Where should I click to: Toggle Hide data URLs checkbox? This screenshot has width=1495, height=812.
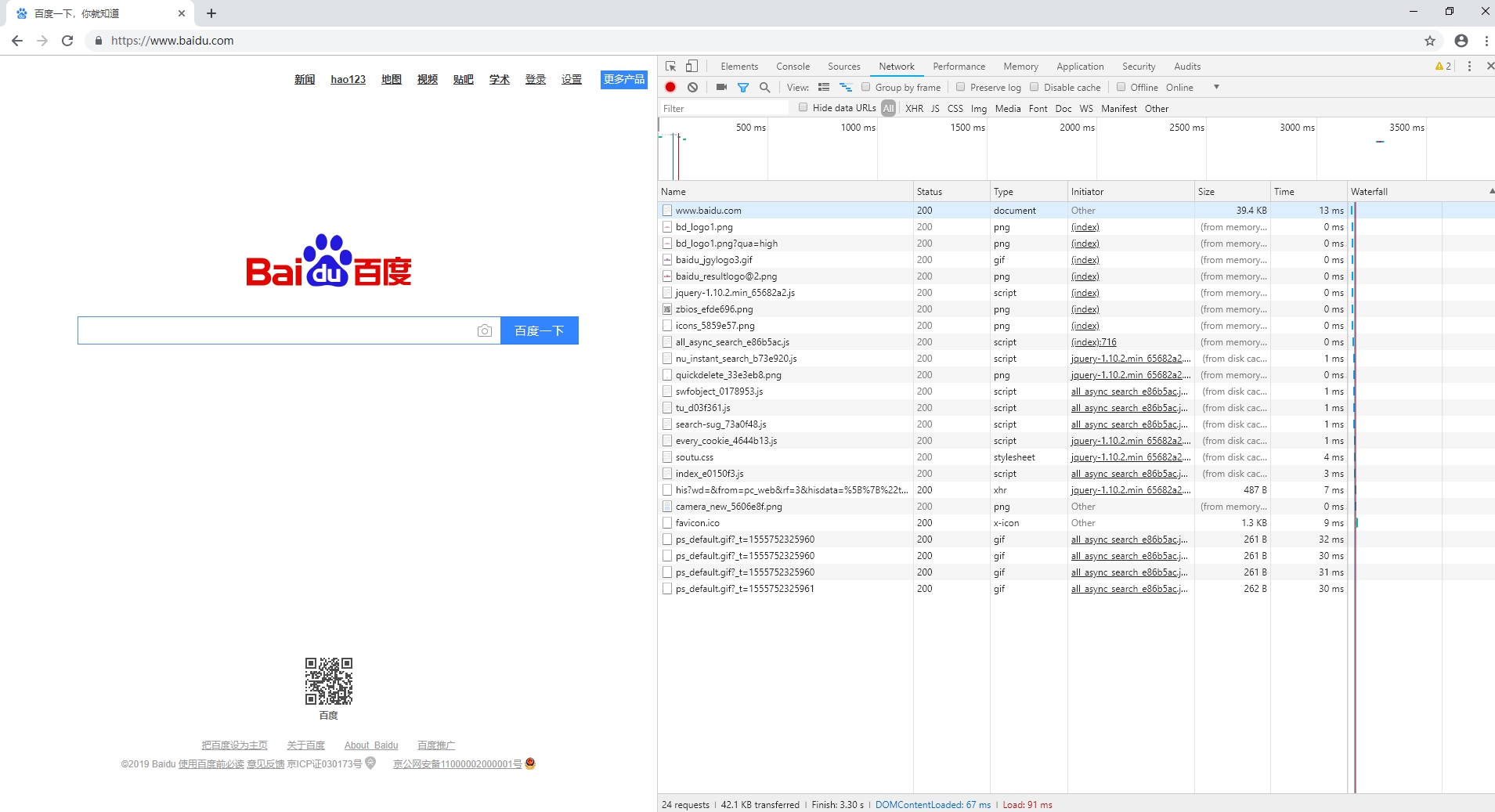click(x=803, y=107)
